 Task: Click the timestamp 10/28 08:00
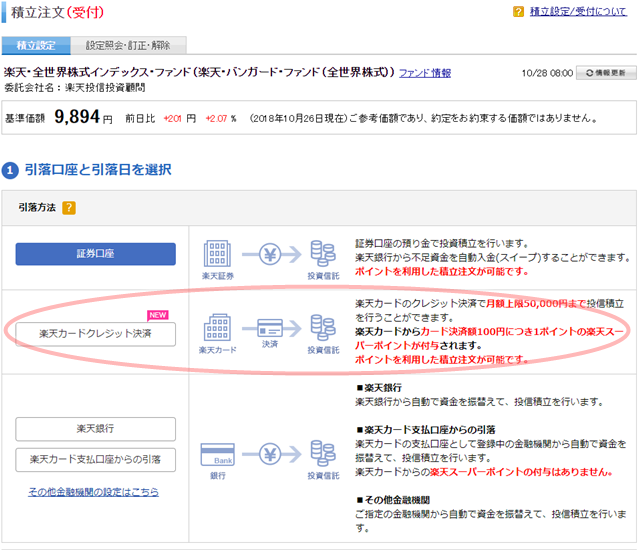[x=547, y=73]
